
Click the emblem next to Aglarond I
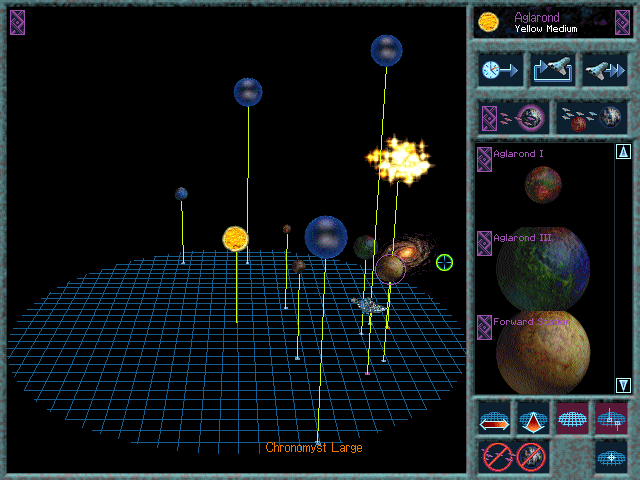tap(484, 160)
